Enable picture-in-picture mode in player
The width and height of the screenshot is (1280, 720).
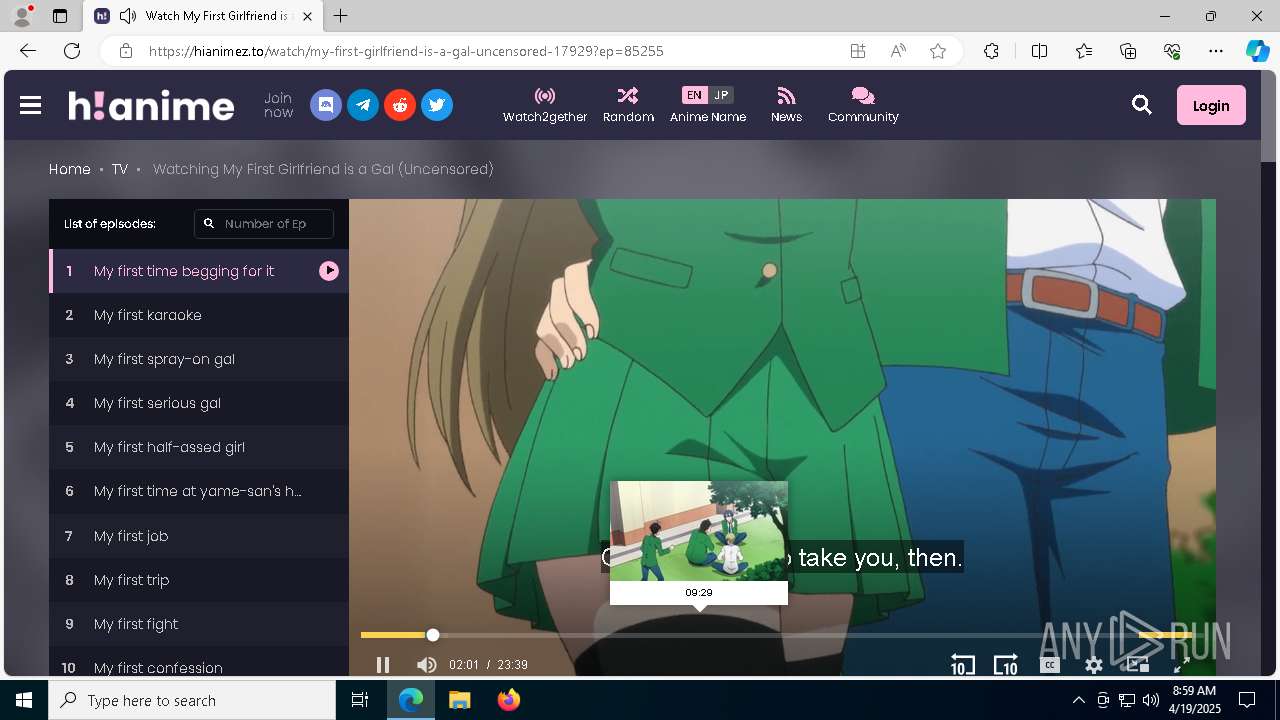1138,664
